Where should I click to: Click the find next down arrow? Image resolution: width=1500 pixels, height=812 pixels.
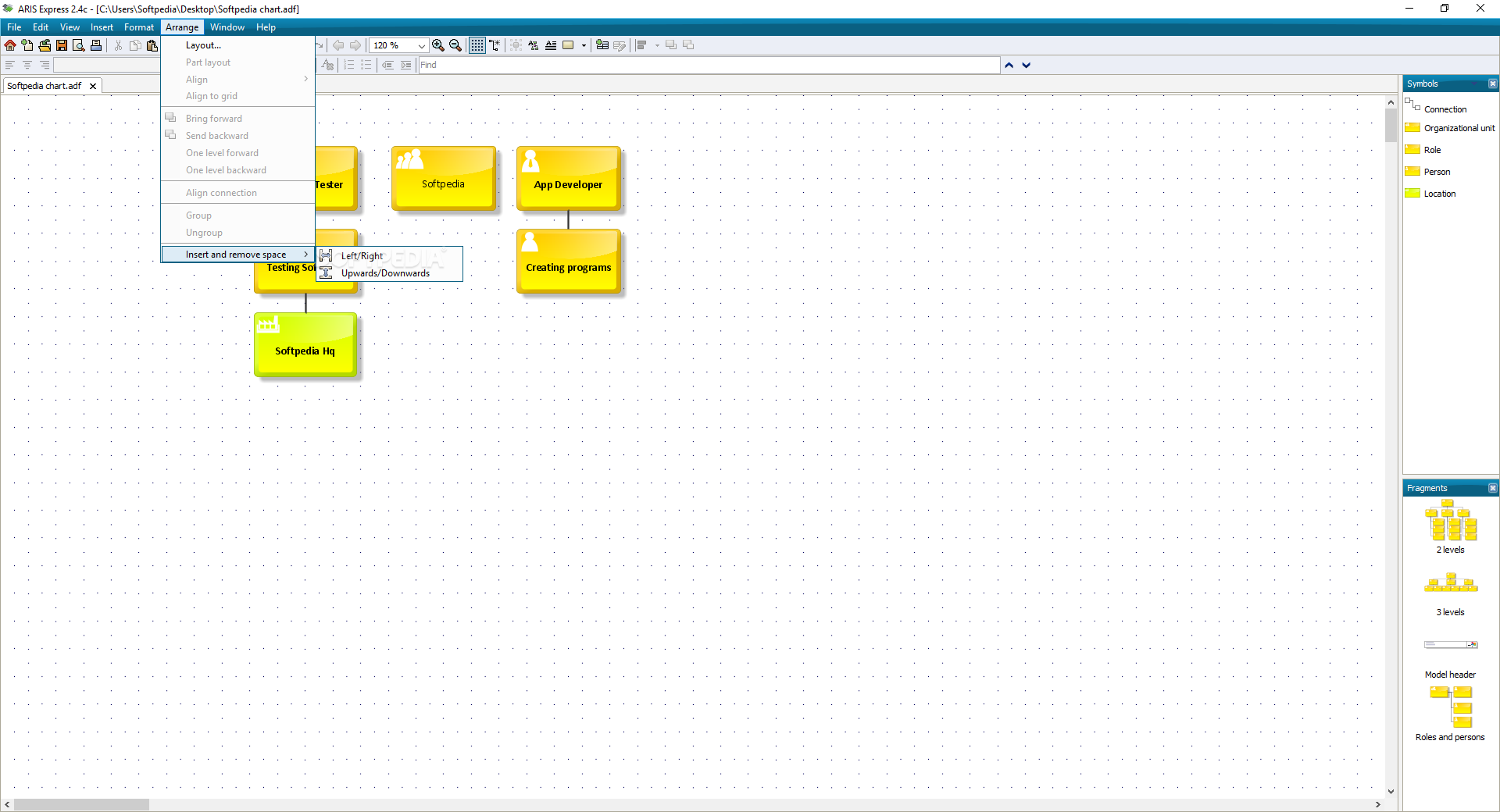1027,65
